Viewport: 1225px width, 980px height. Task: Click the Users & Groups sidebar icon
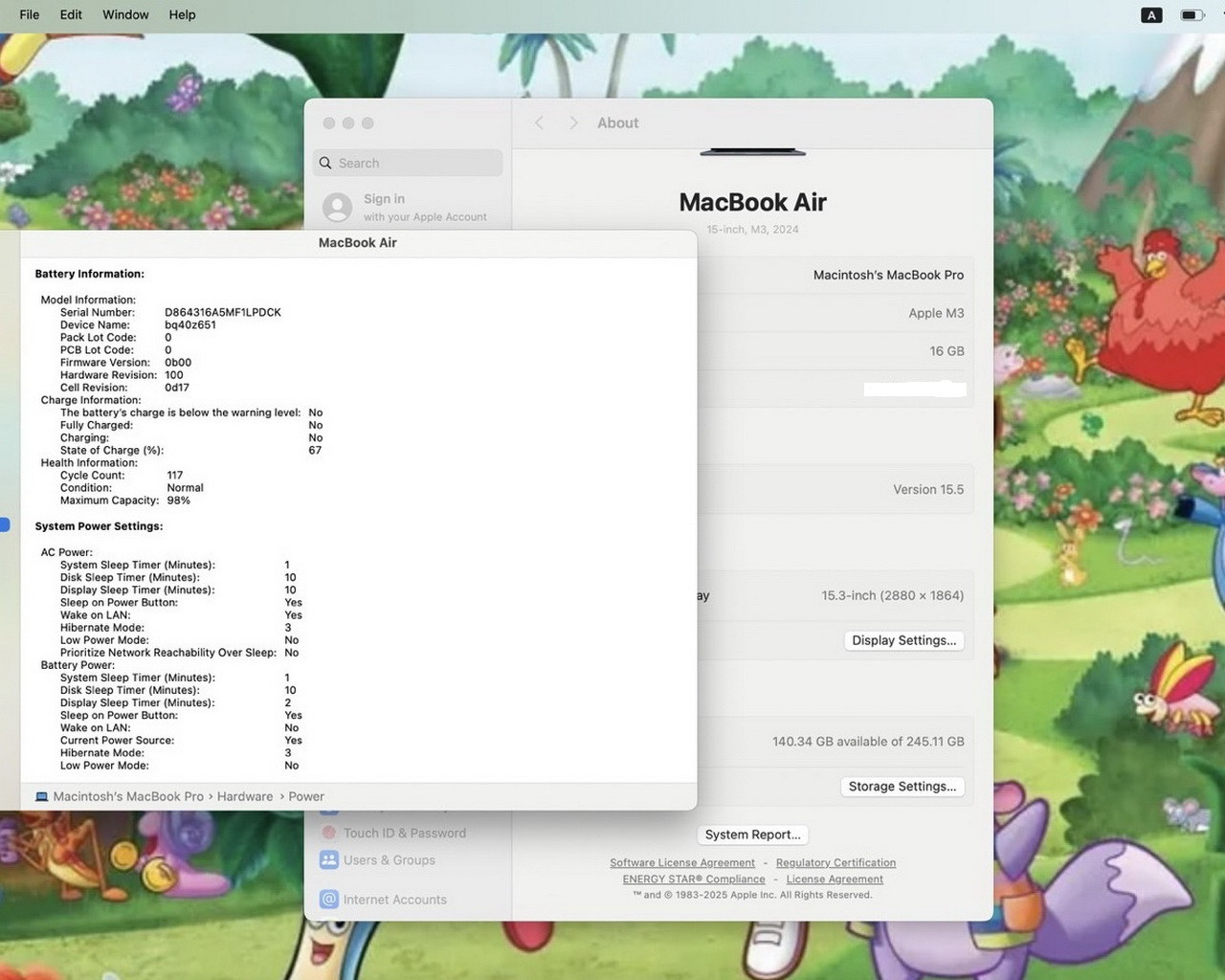pyautogui.click(x=329, y=859)
